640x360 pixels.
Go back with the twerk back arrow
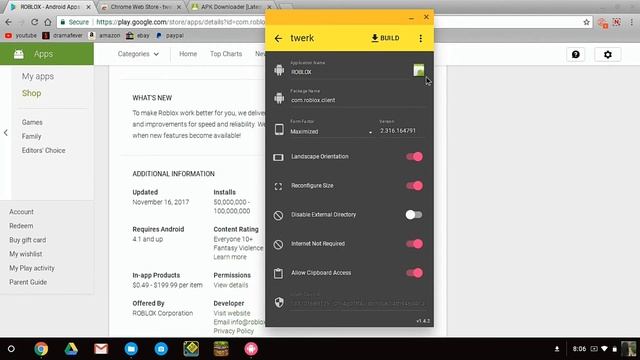[x=278, y=38]
